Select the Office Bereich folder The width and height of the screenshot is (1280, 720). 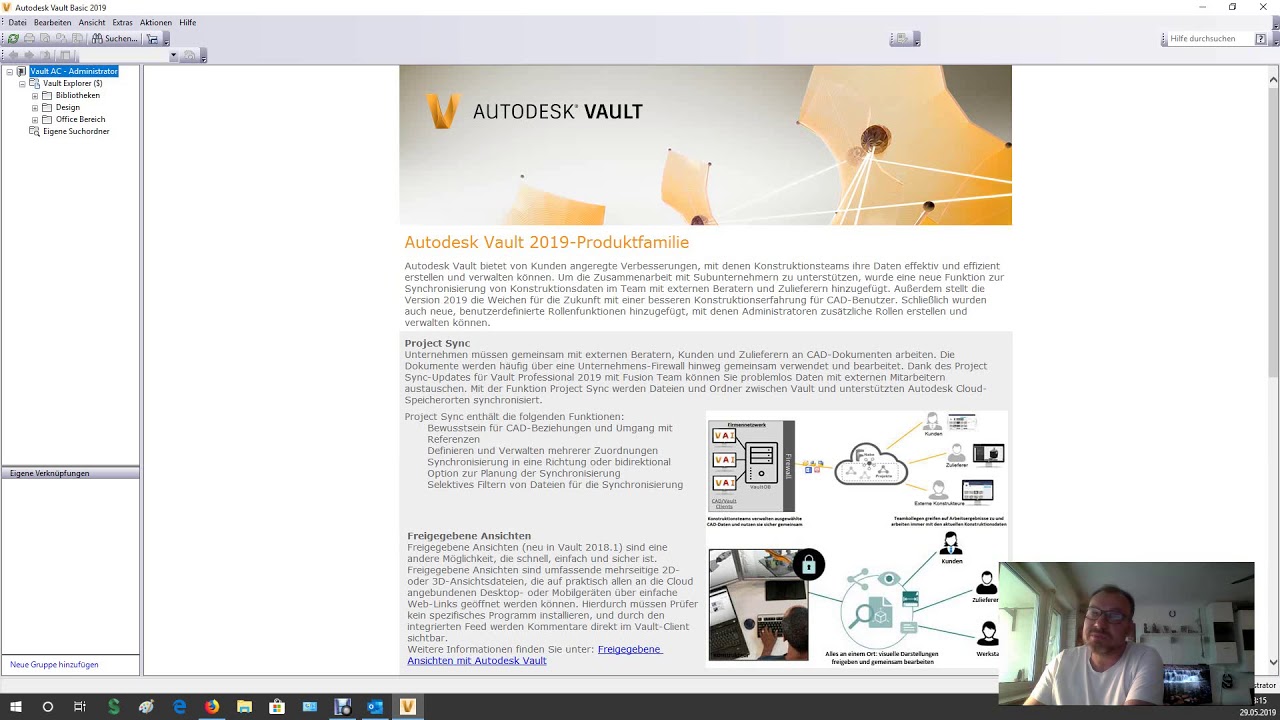80,119
